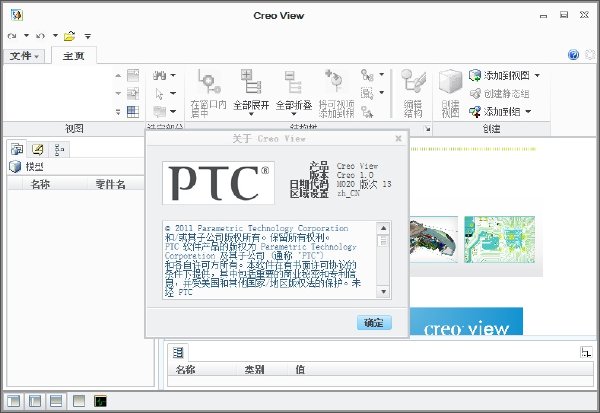The width and height of the screenshot is (600, 413).
Task: Open the 结构树 group dialog launcher
Action: click(x=427, y=129)
